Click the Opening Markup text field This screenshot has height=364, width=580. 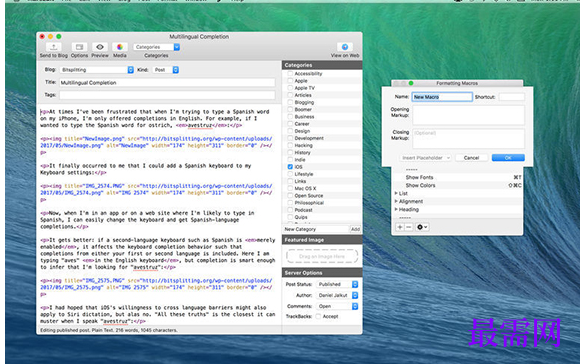coord(468,115)
